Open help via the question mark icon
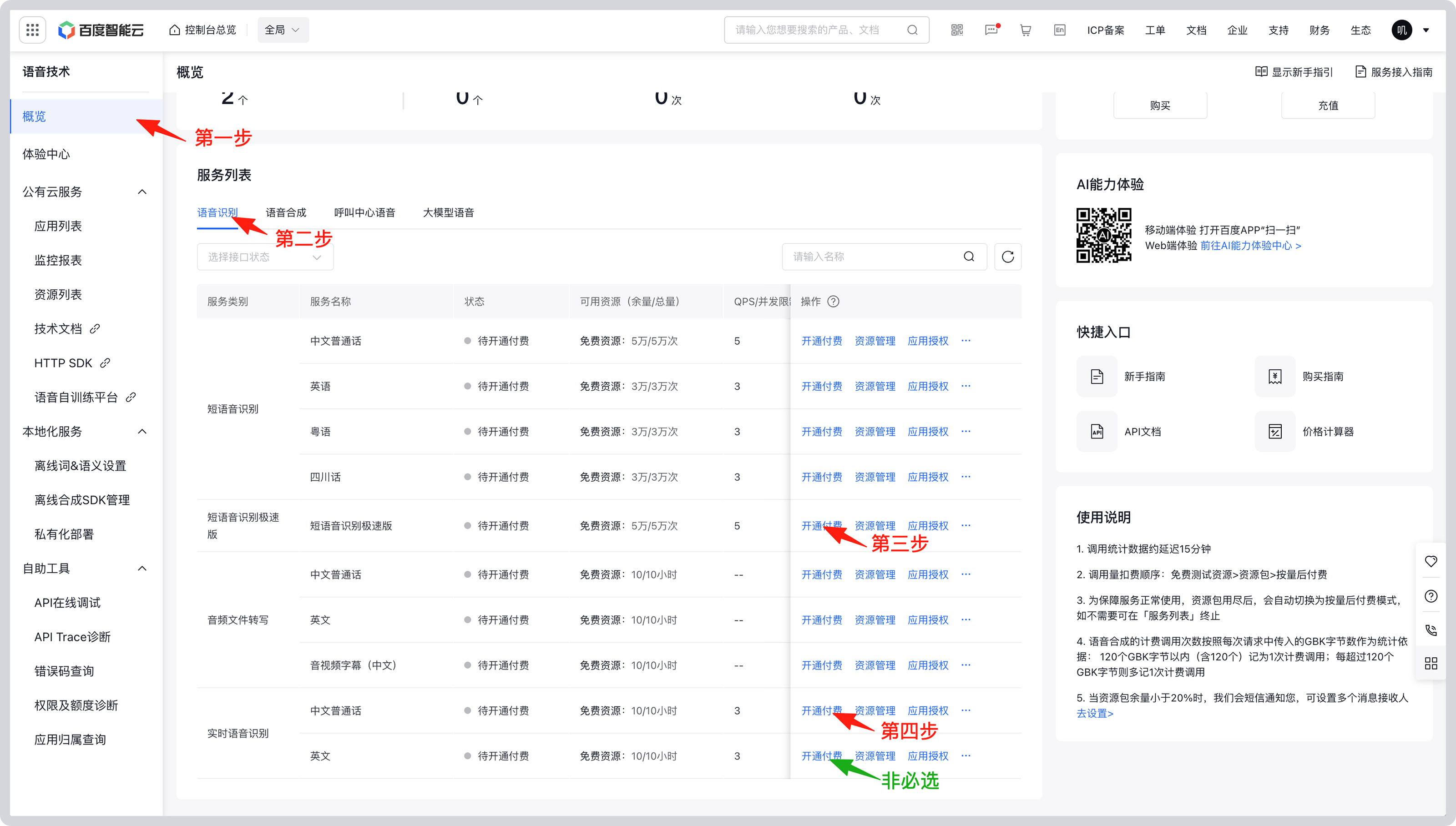The image size is (1456, 826). pos(1431,596)
